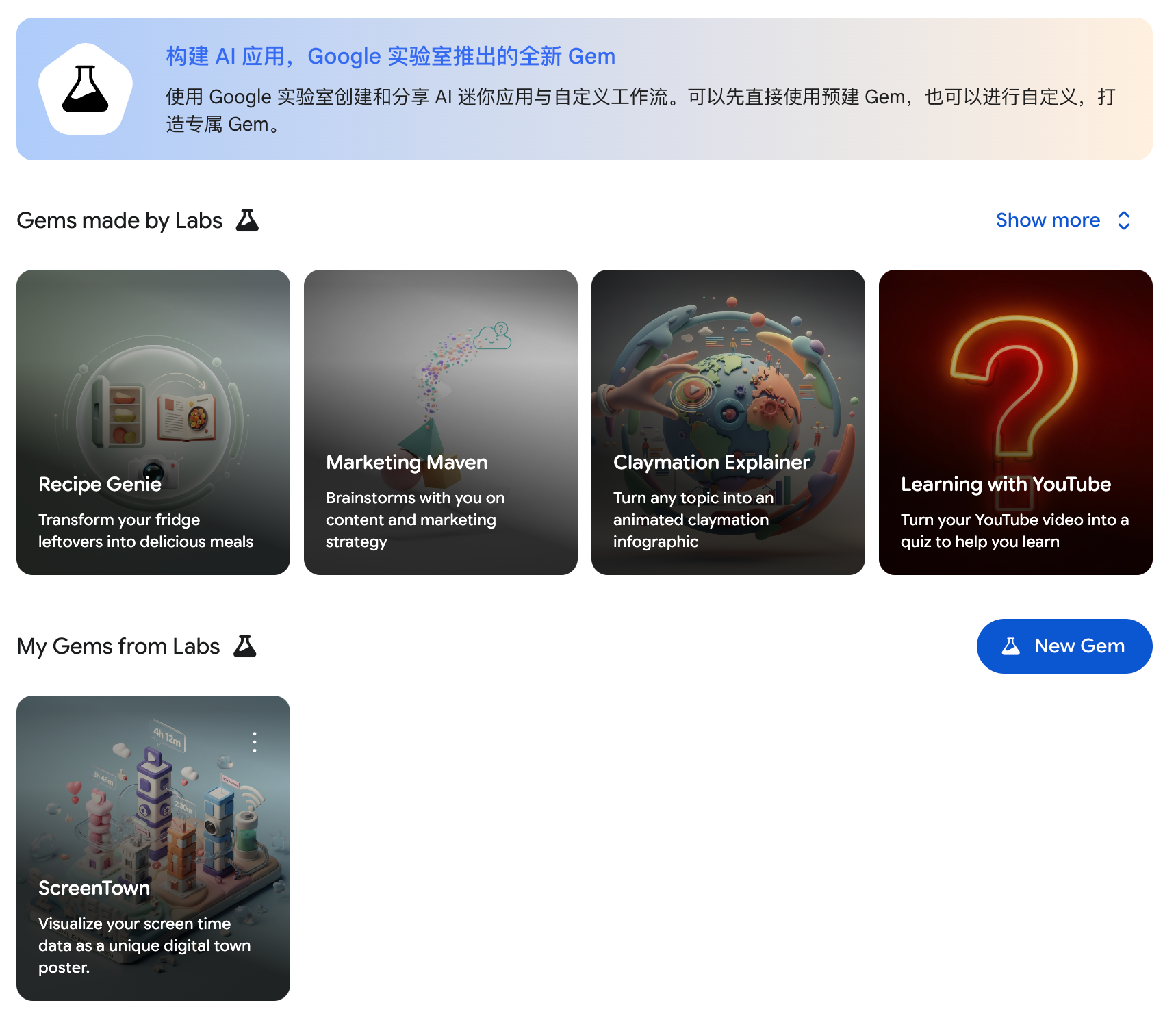Click the banner description starting 使用 Google 实验室
The height and width of the screenshot is (1031, 1176).
pyautogui.click(x=641, y=110)
